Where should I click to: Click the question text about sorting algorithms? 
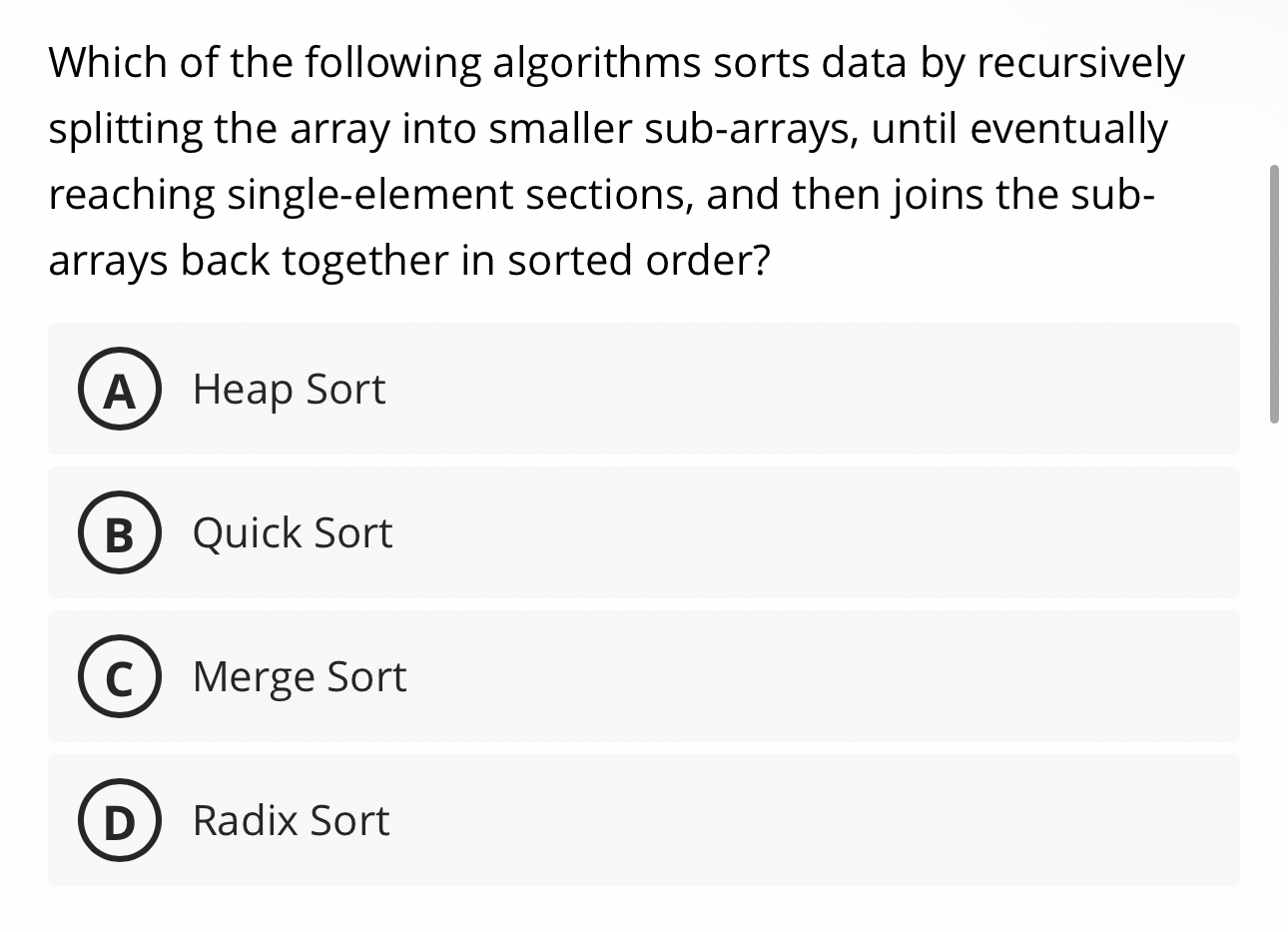pyautogui.click(x=614, y=160)
